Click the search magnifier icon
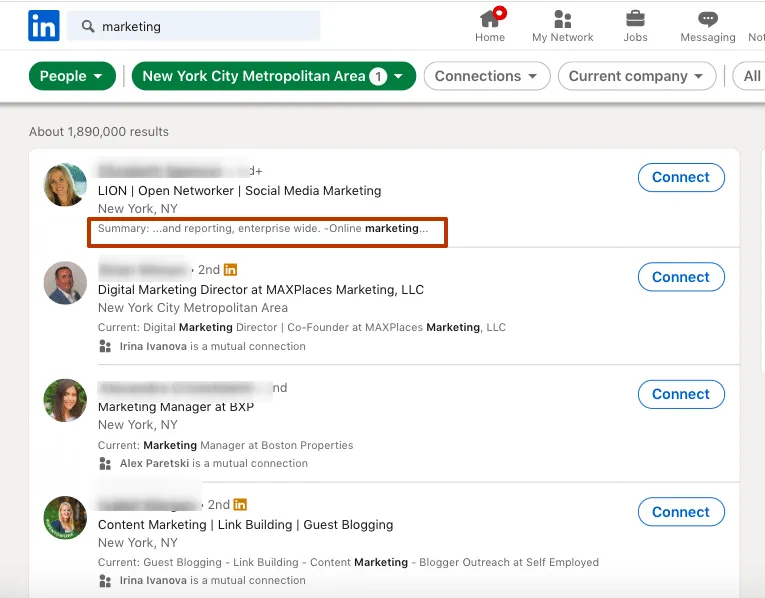The image size is (765, 598). click(88, 26)
